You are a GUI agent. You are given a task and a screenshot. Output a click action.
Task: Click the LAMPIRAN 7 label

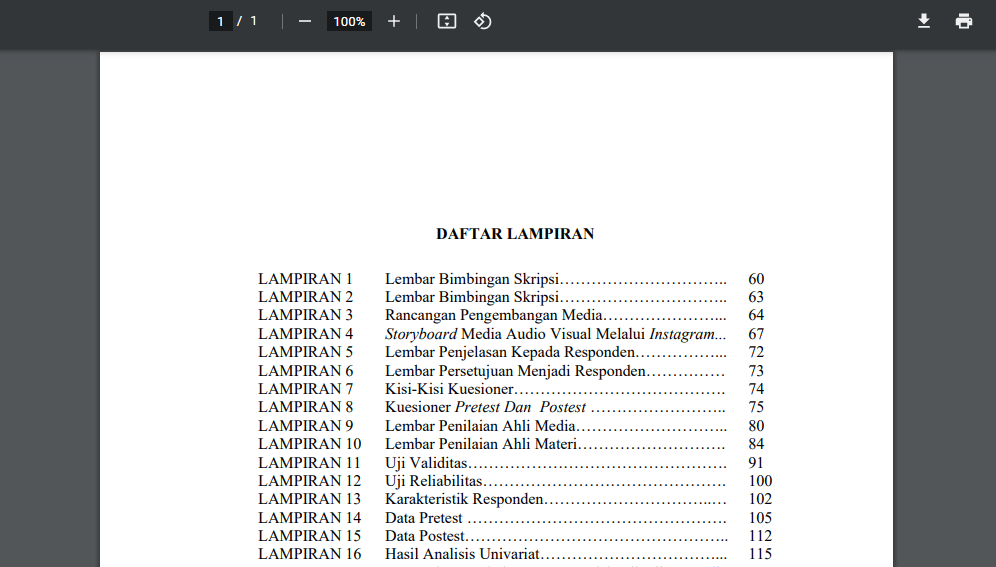[x=305, y=389]
